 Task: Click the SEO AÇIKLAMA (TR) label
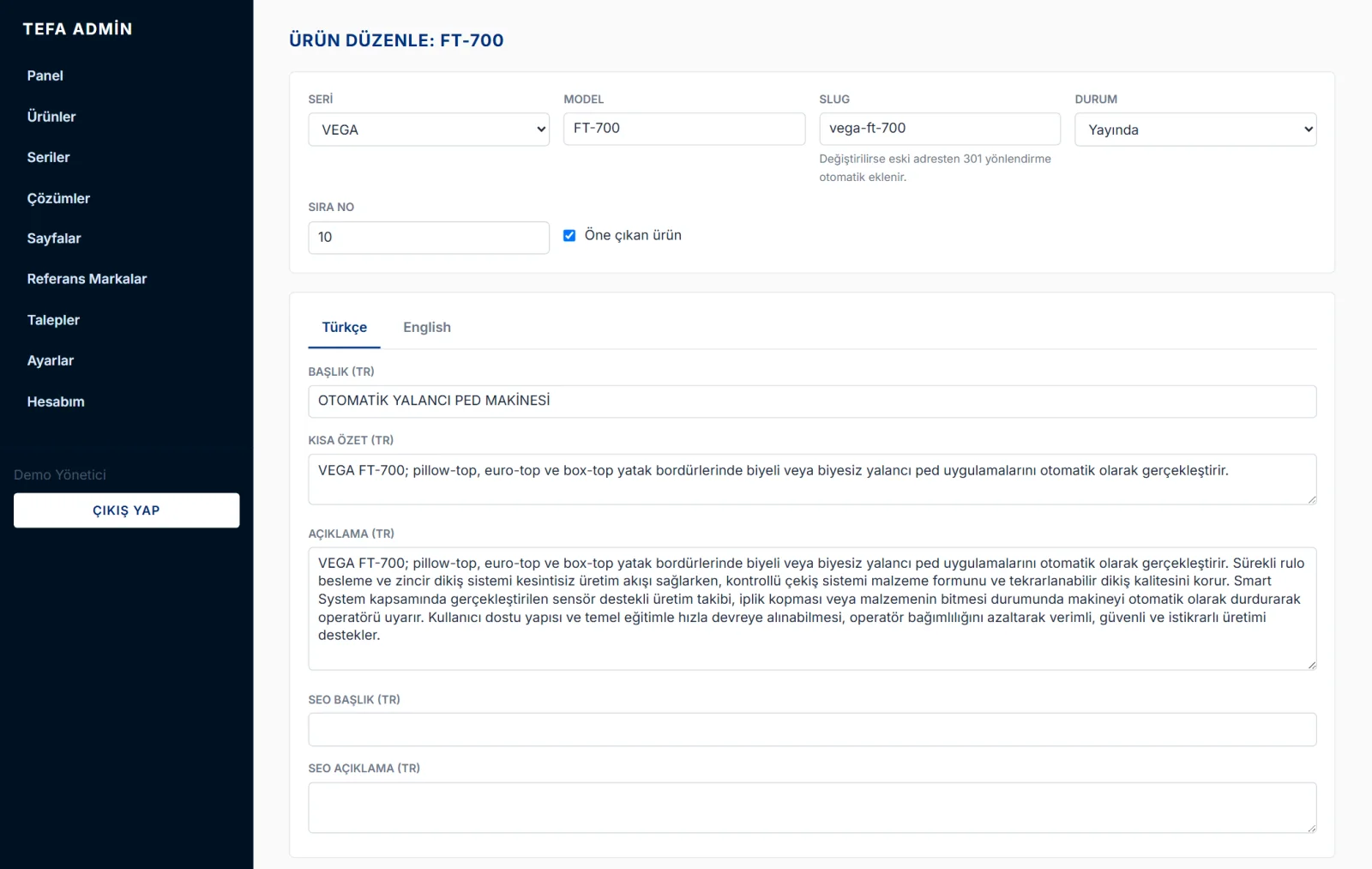click(364, 769)
